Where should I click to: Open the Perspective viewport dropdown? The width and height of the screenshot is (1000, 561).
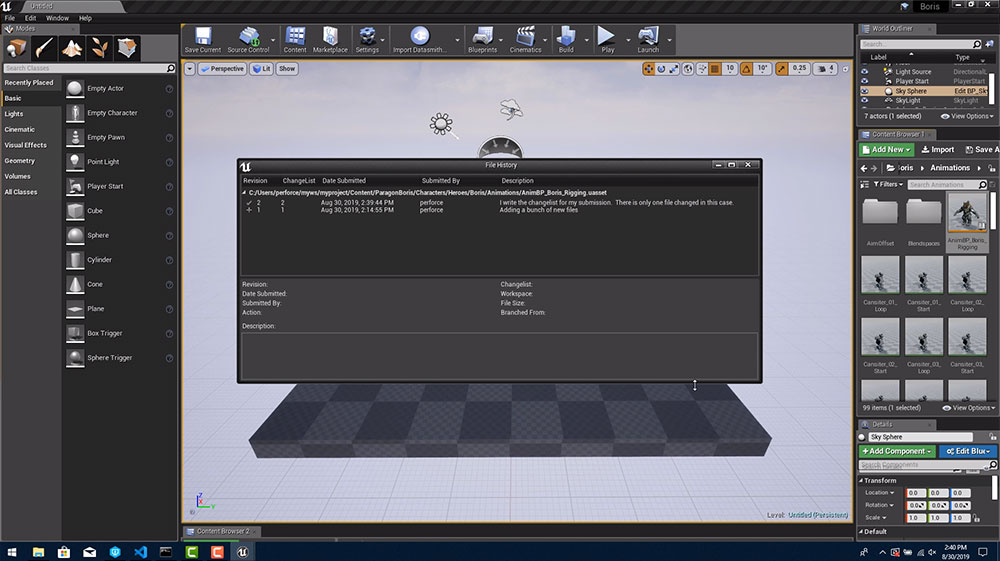click(x=221, y=69)
